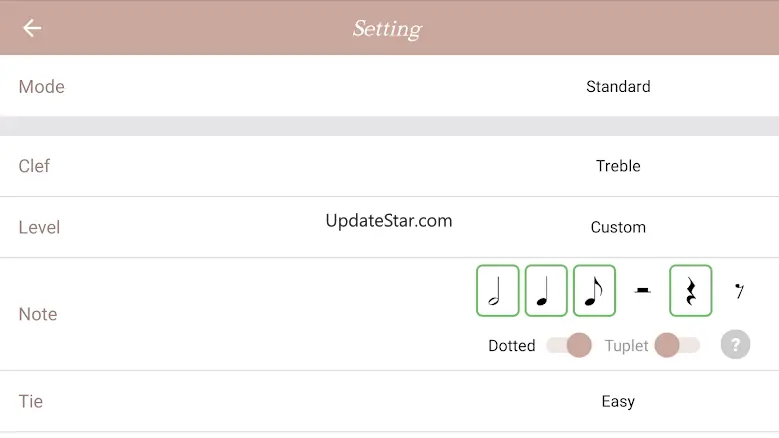Change the Standard mode value
The image size is (779, 438).
[618, 86]
